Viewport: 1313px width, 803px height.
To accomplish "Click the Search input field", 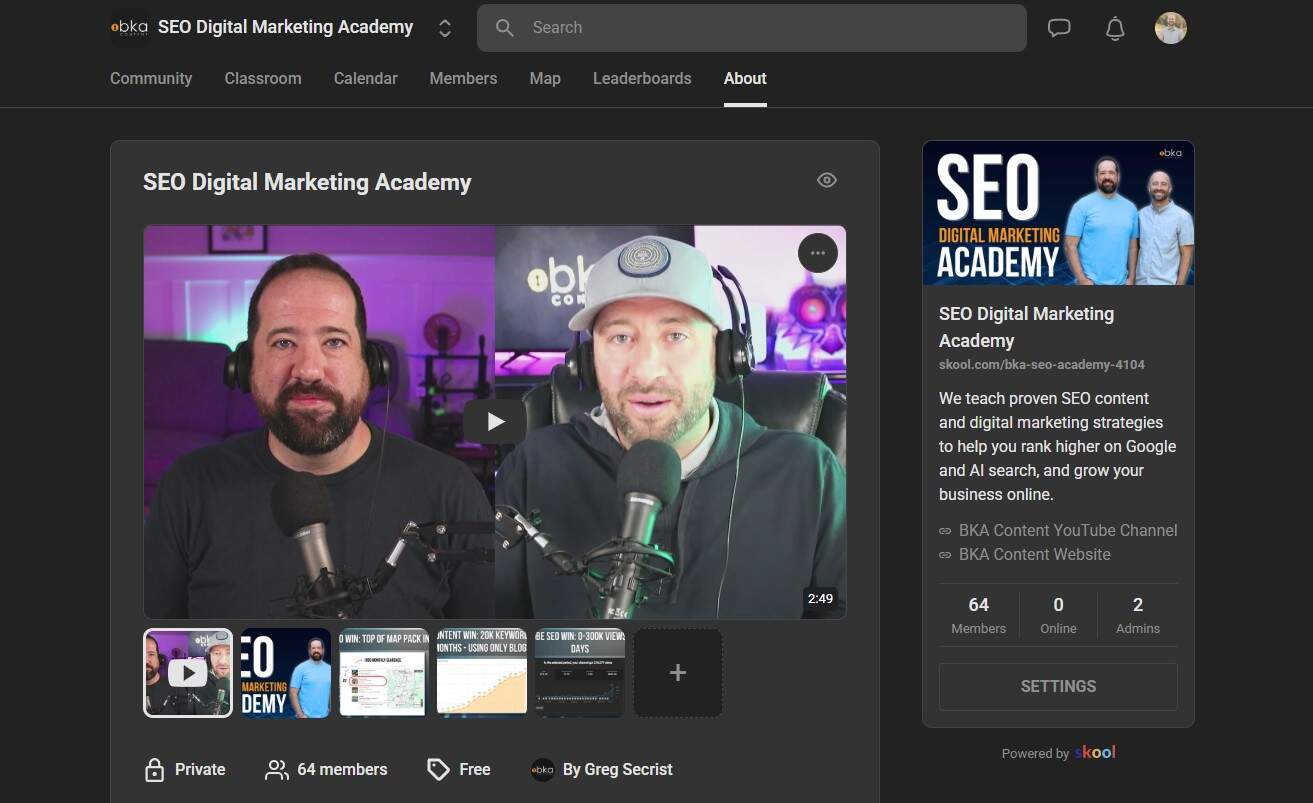I will pyautogui.click(x=751, y=27).
